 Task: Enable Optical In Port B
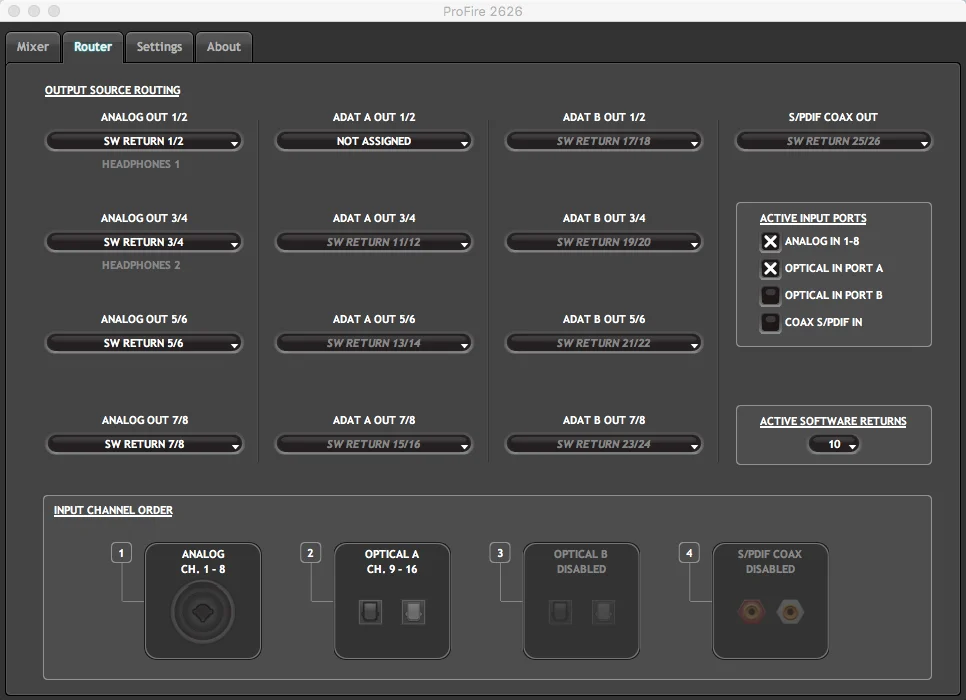(x=770, y=296)
